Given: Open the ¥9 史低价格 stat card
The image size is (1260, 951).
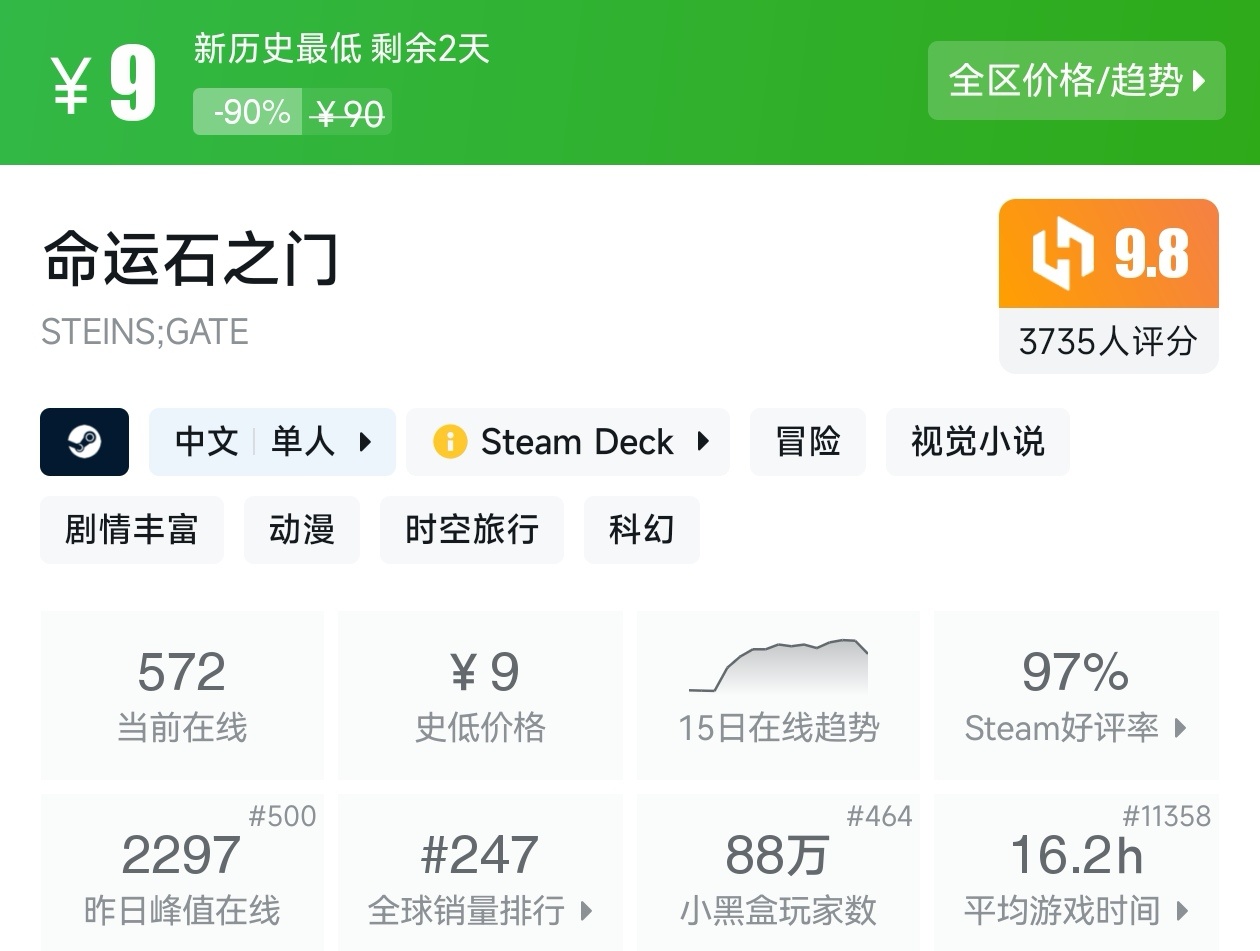Looking at the screenshot, I should (x=481, y=695).
